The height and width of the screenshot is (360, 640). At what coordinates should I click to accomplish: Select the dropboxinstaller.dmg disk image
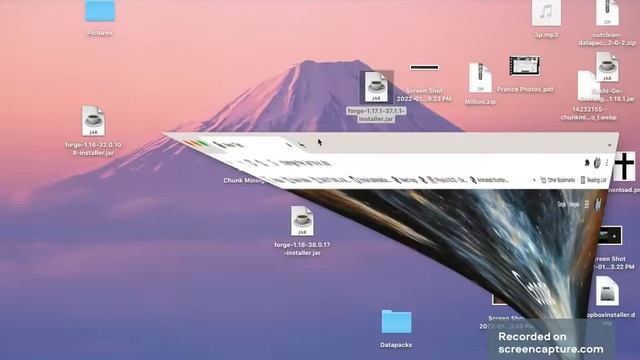click(607, 291)
